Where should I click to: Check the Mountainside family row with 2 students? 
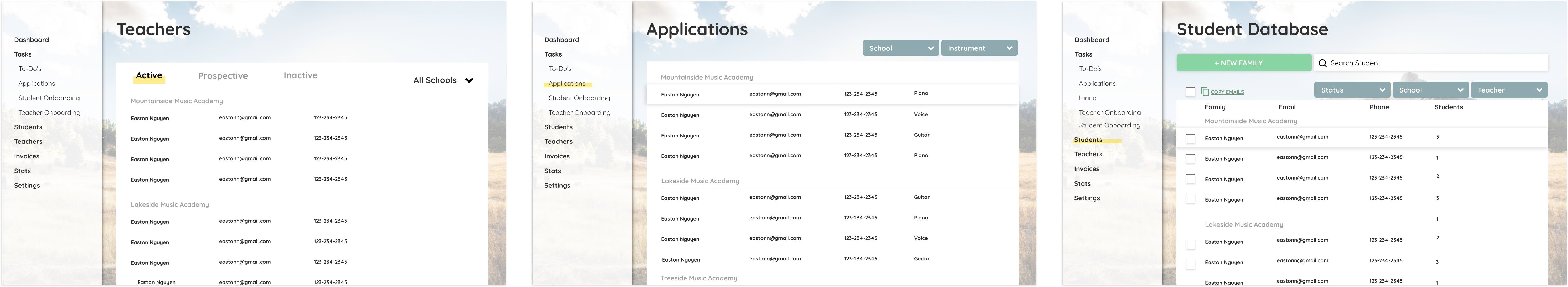pyautogui.click(x=1191, y=179)
